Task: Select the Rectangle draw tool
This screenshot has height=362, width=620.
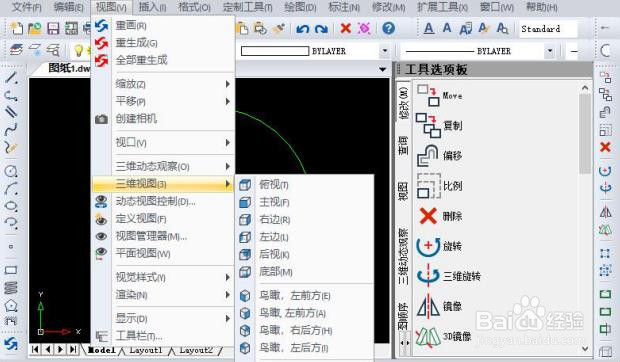Action: click(x=11, y=270)
